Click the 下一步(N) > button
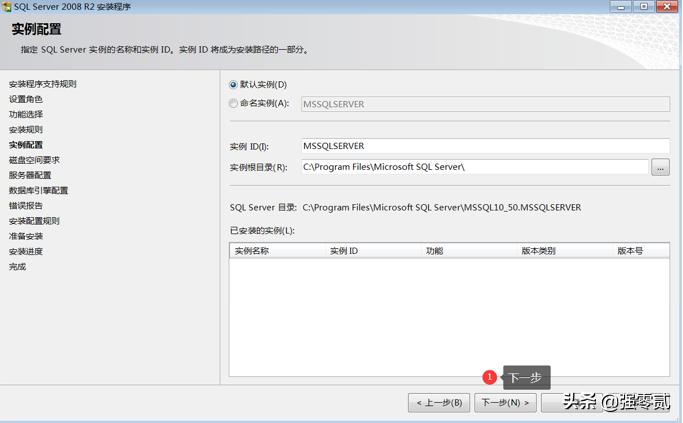The height and width of the screenshot is (423, 683). 505,403
